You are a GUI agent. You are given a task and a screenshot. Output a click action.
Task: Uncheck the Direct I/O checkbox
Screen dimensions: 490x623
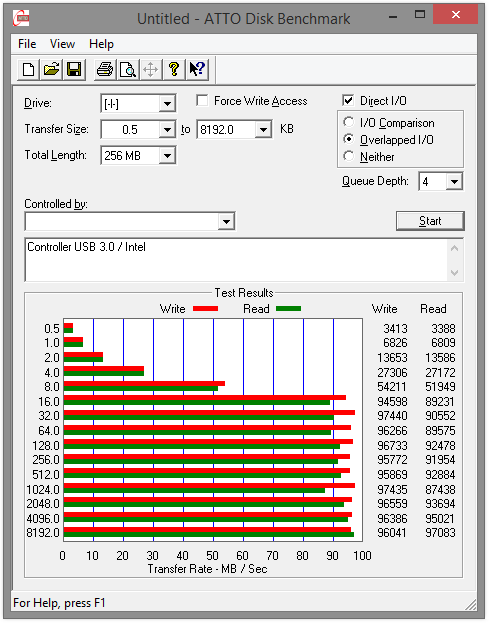pyautogui.click(x=348, y=101)
